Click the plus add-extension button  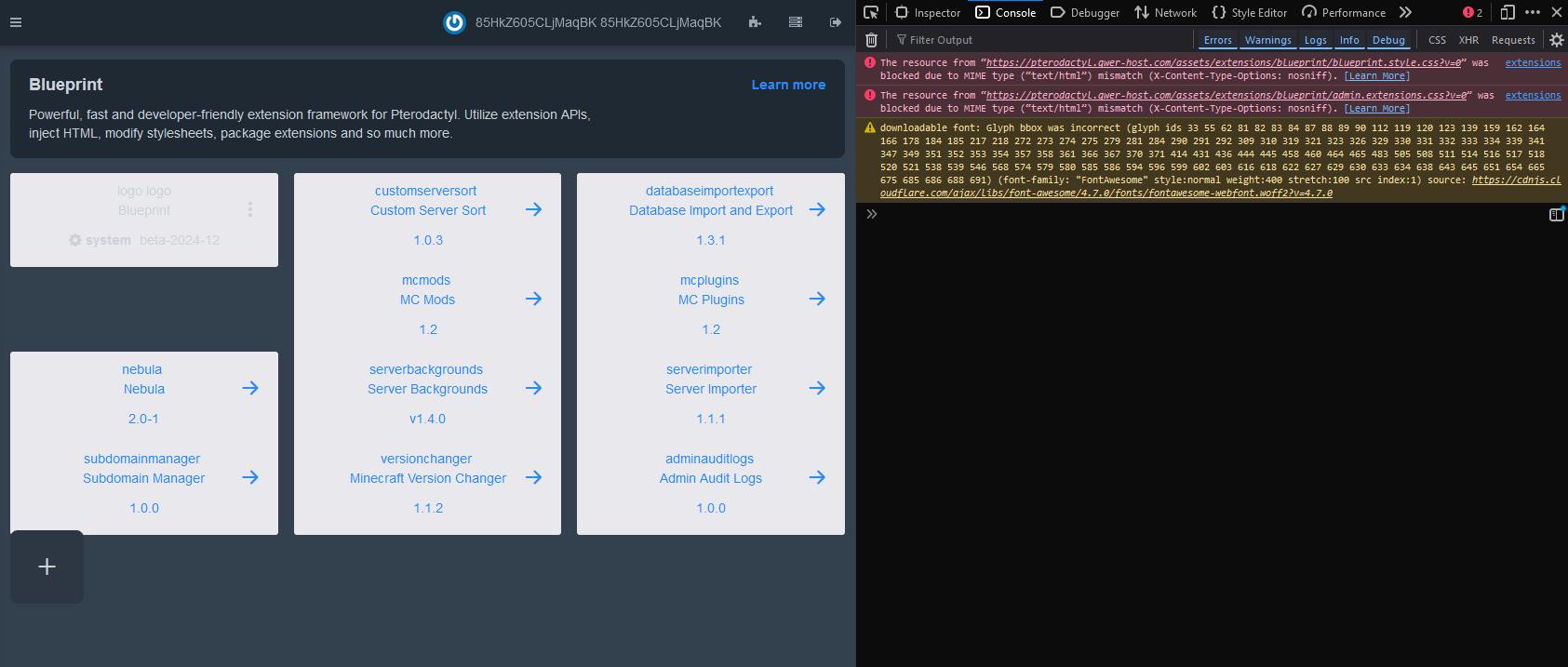point(47,567)
